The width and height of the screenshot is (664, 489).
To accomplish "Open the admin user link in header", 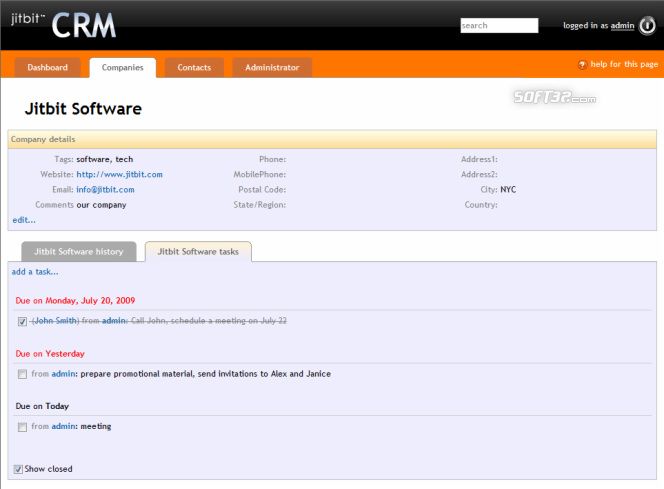I will click(622, 26).
